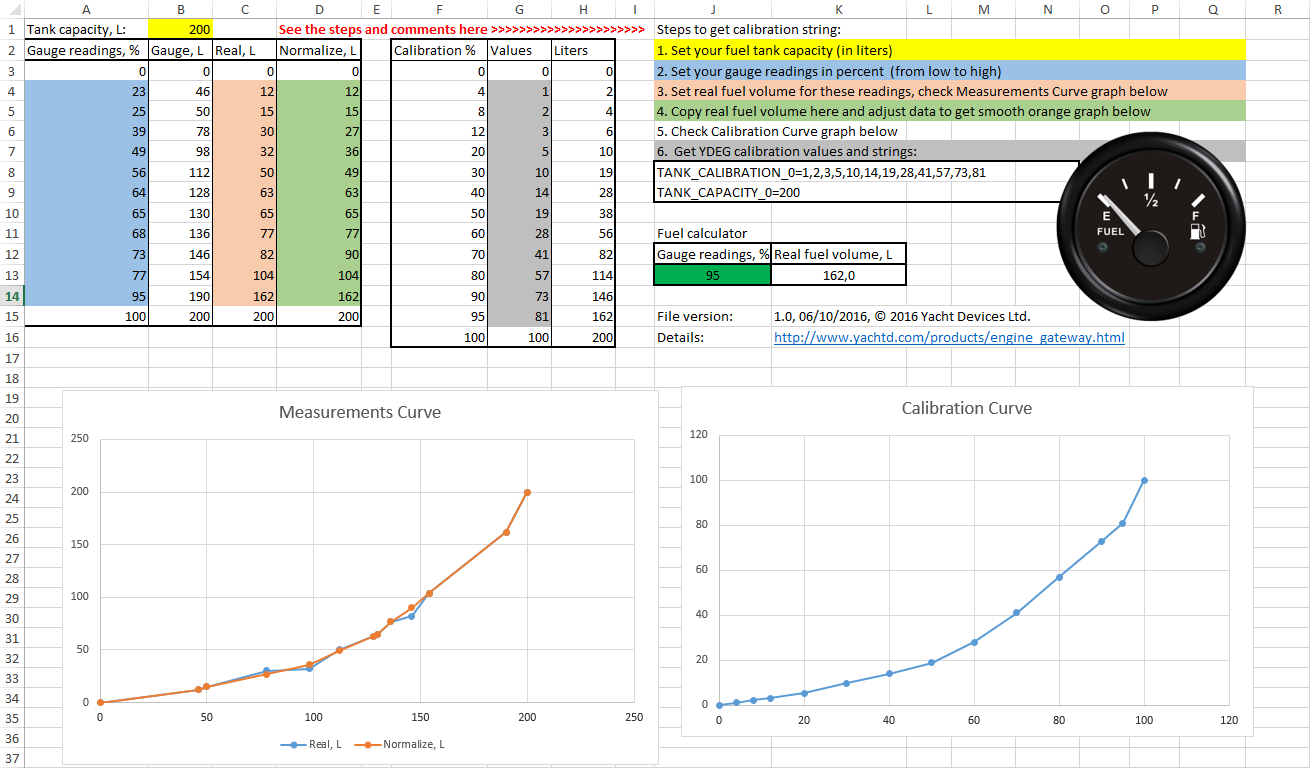Select Gauge, L cell with value 78
Viewport: 1310px width, 768px height.
pos(180,131)
